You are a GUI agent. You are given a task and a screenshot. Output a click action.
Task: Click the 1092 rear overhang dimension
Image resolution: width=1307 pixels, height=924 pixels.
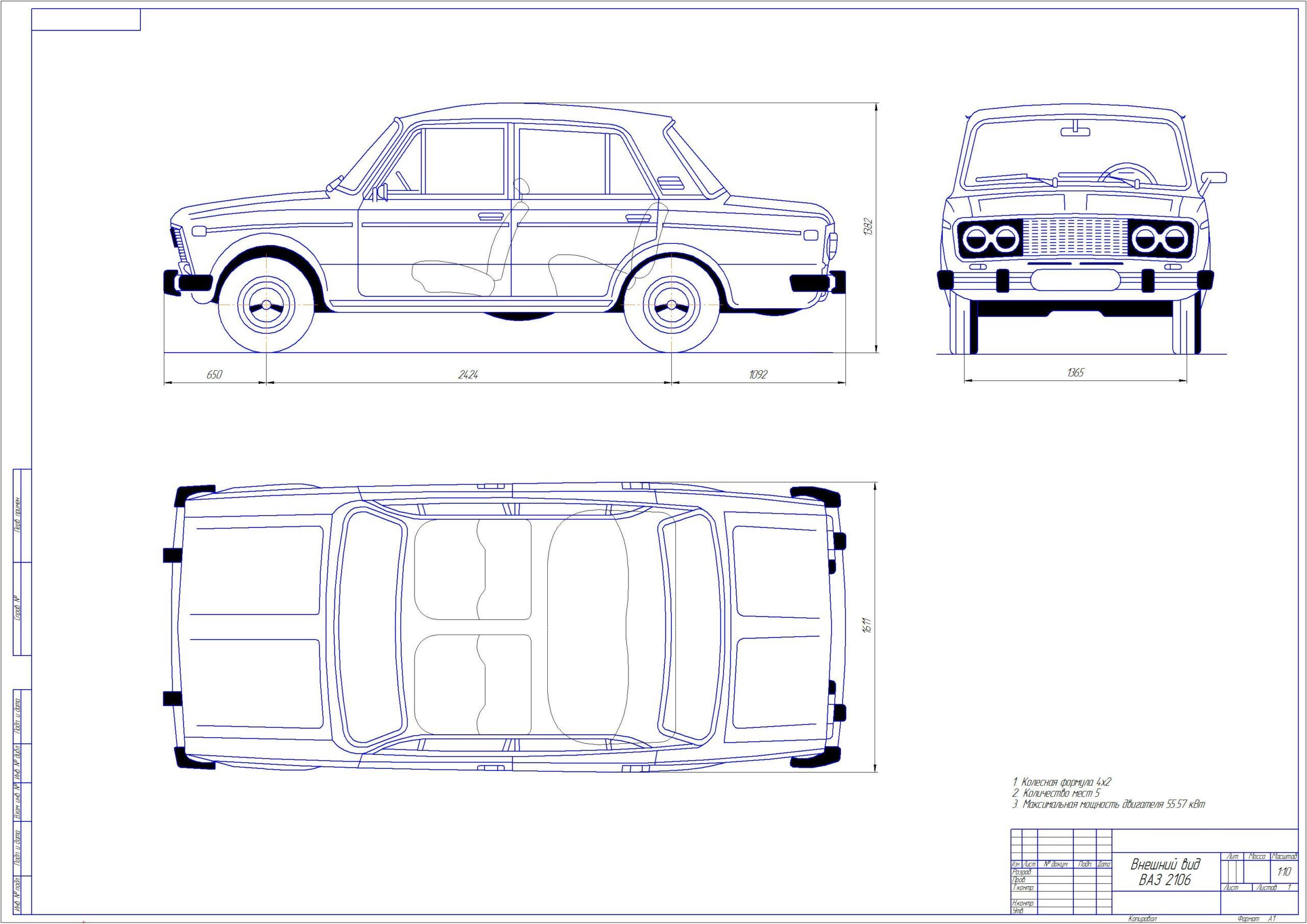pos(758,375)
